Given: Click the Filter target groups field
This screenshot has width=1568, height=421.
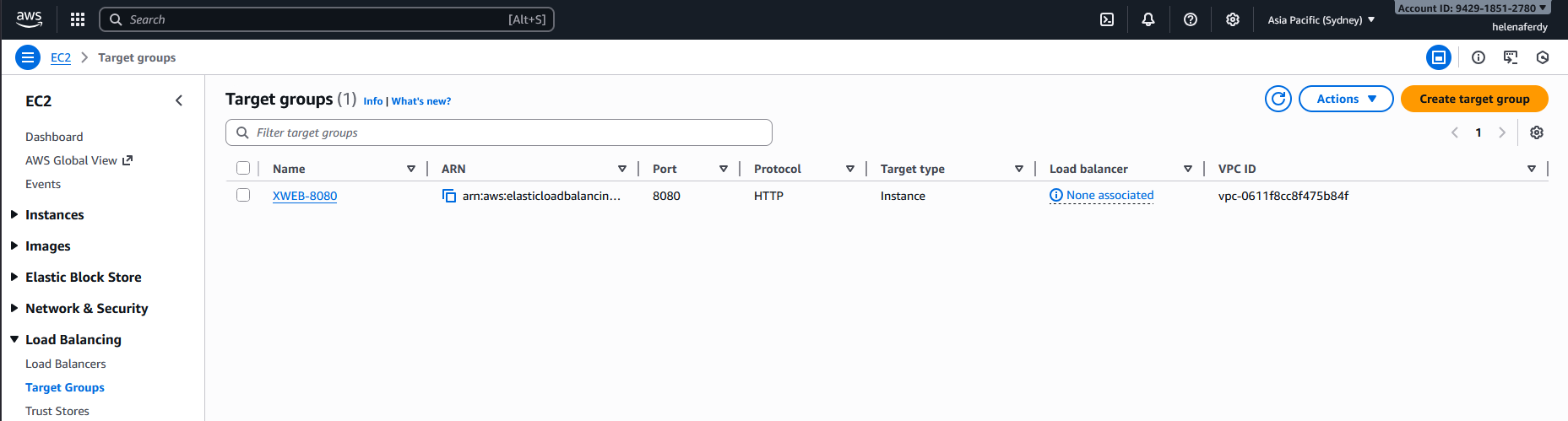Looking at the screenshot, I should pyautogui.click(x=507, y=132).
